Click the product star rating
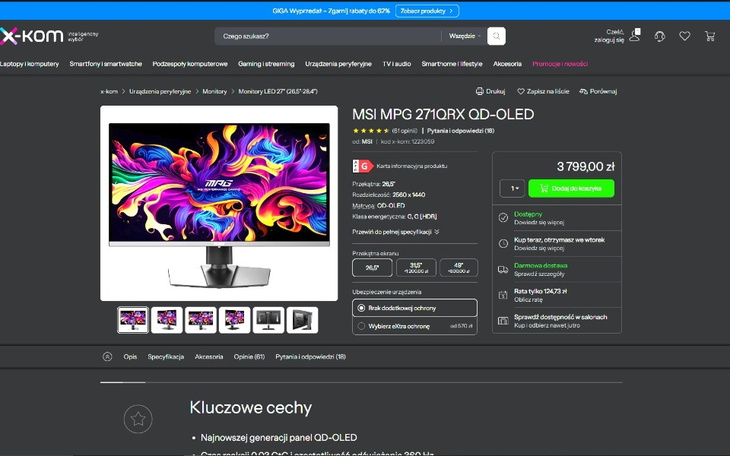The width and height of the screenshot is (730, 456). pyautogui.click(x=371, y=131)
